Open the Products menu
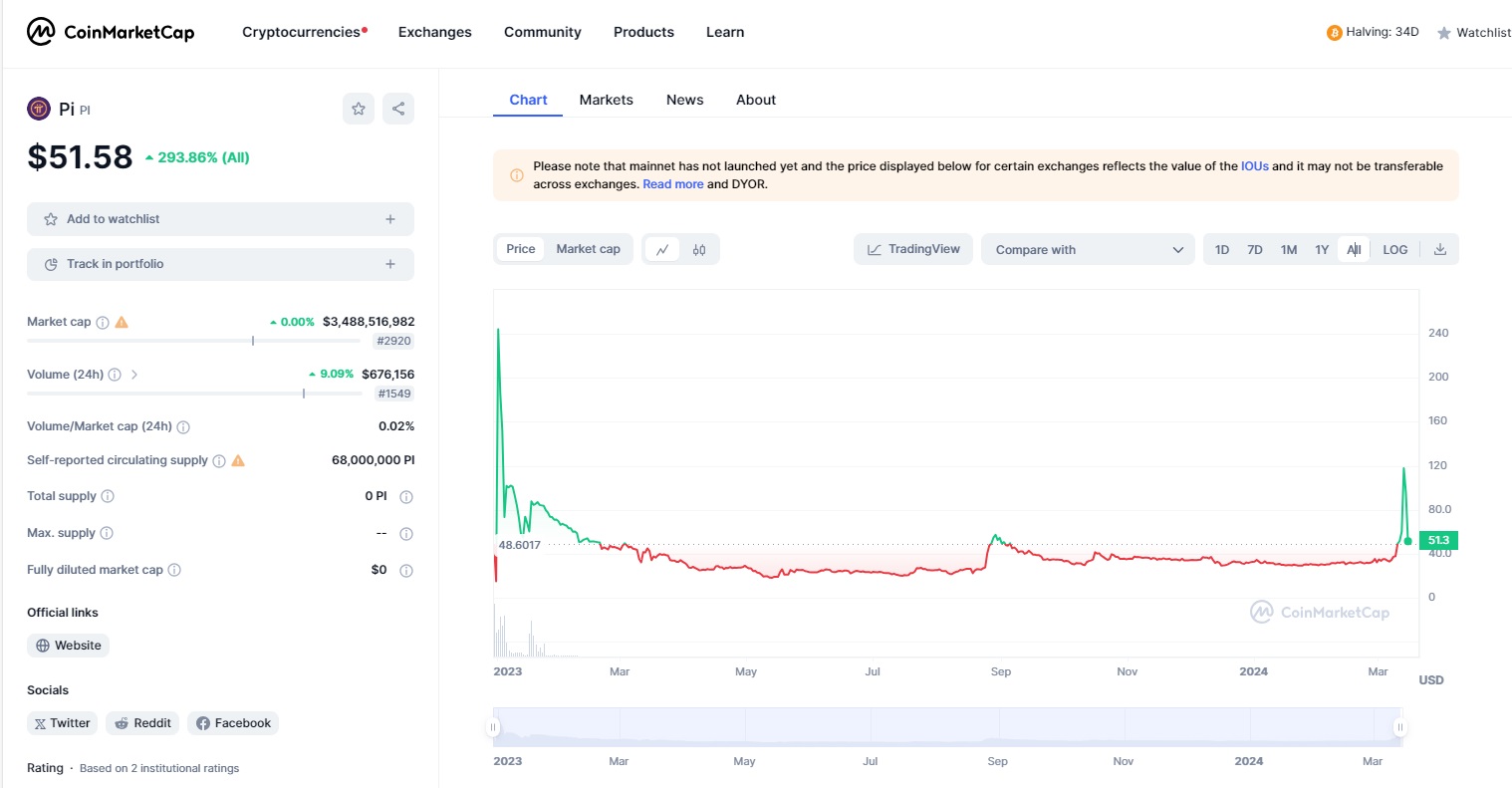Screen dimensions: 1512x788 (x=643, y=32)
